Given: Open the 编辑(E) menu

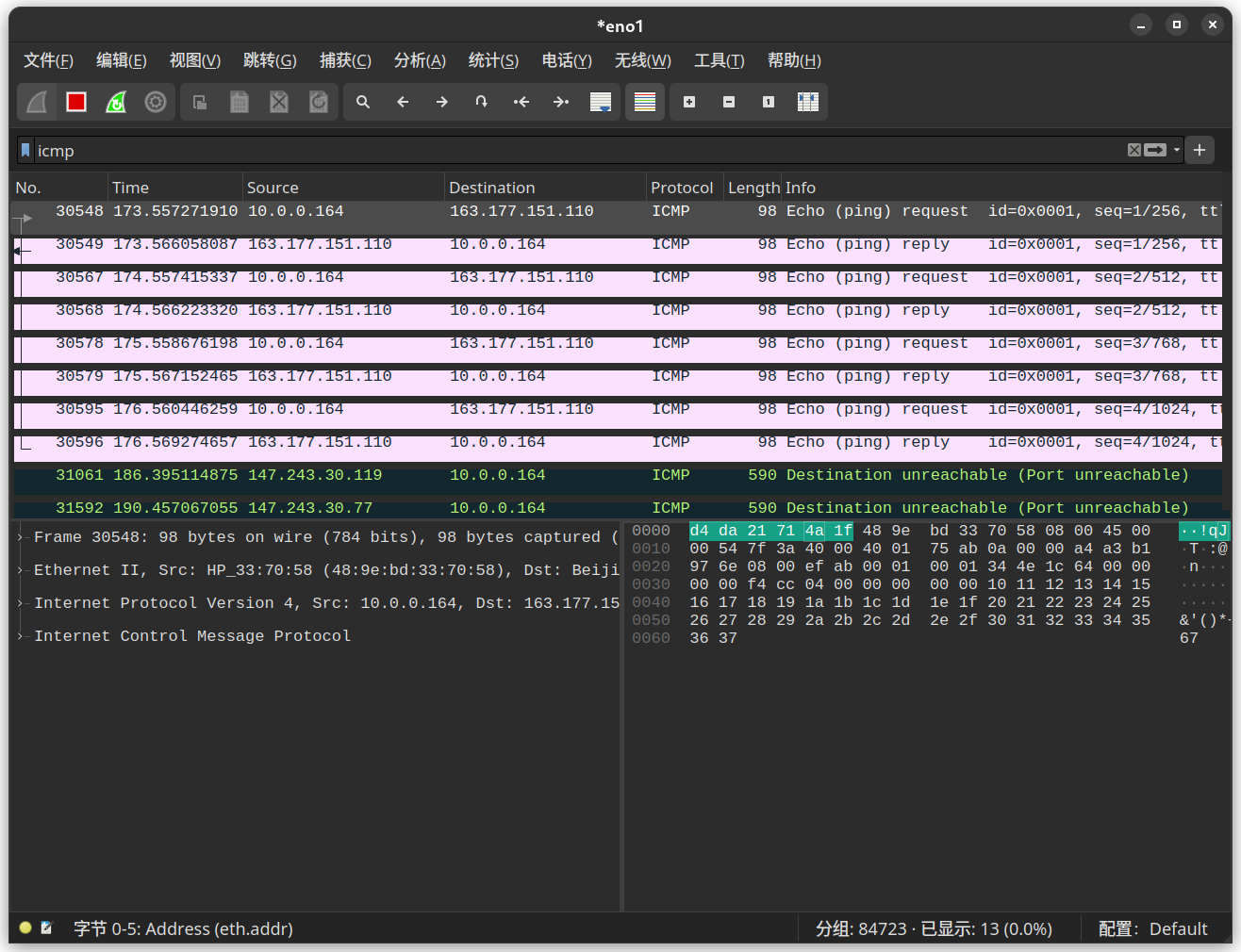Looking at the screenshot, I should click(122, 60).
